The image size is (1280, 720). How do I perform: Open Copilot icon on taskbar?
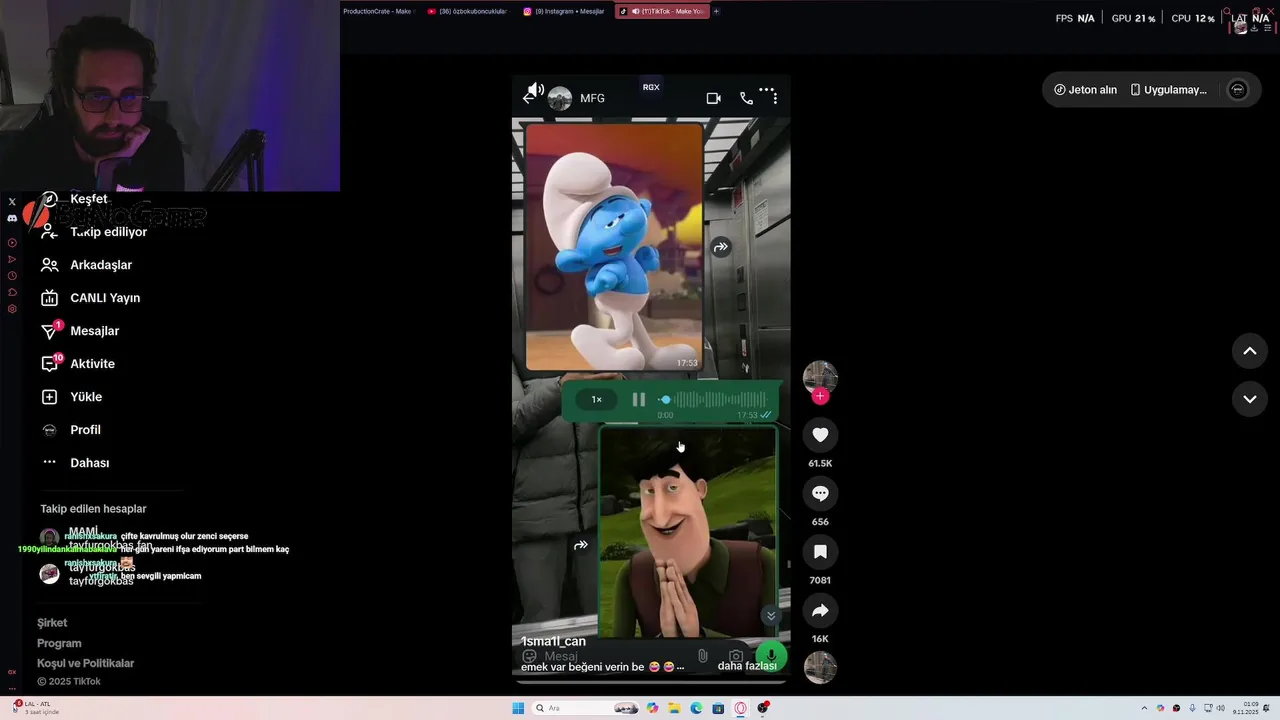pos(652,708)
